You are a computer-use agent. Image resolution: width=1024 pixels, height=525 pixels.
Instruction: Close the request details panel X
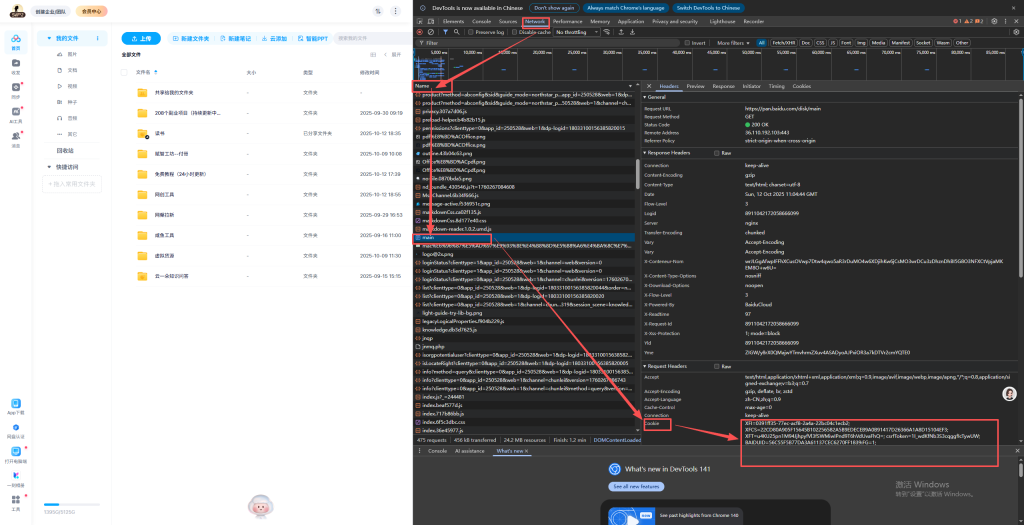(648, 86)
